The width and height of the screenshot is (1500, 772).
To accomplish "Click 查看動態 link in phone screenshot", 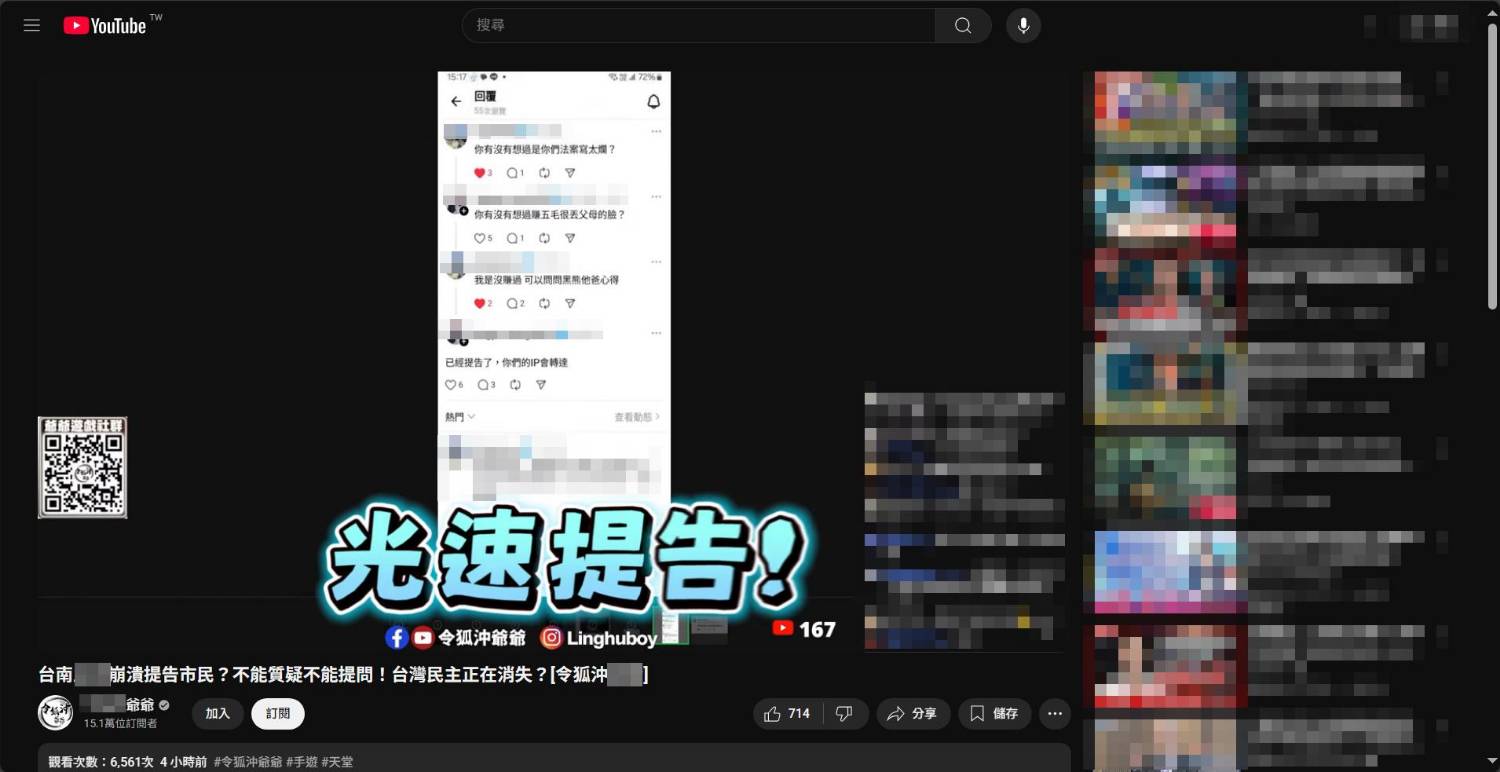I will (x=637, y=417).
